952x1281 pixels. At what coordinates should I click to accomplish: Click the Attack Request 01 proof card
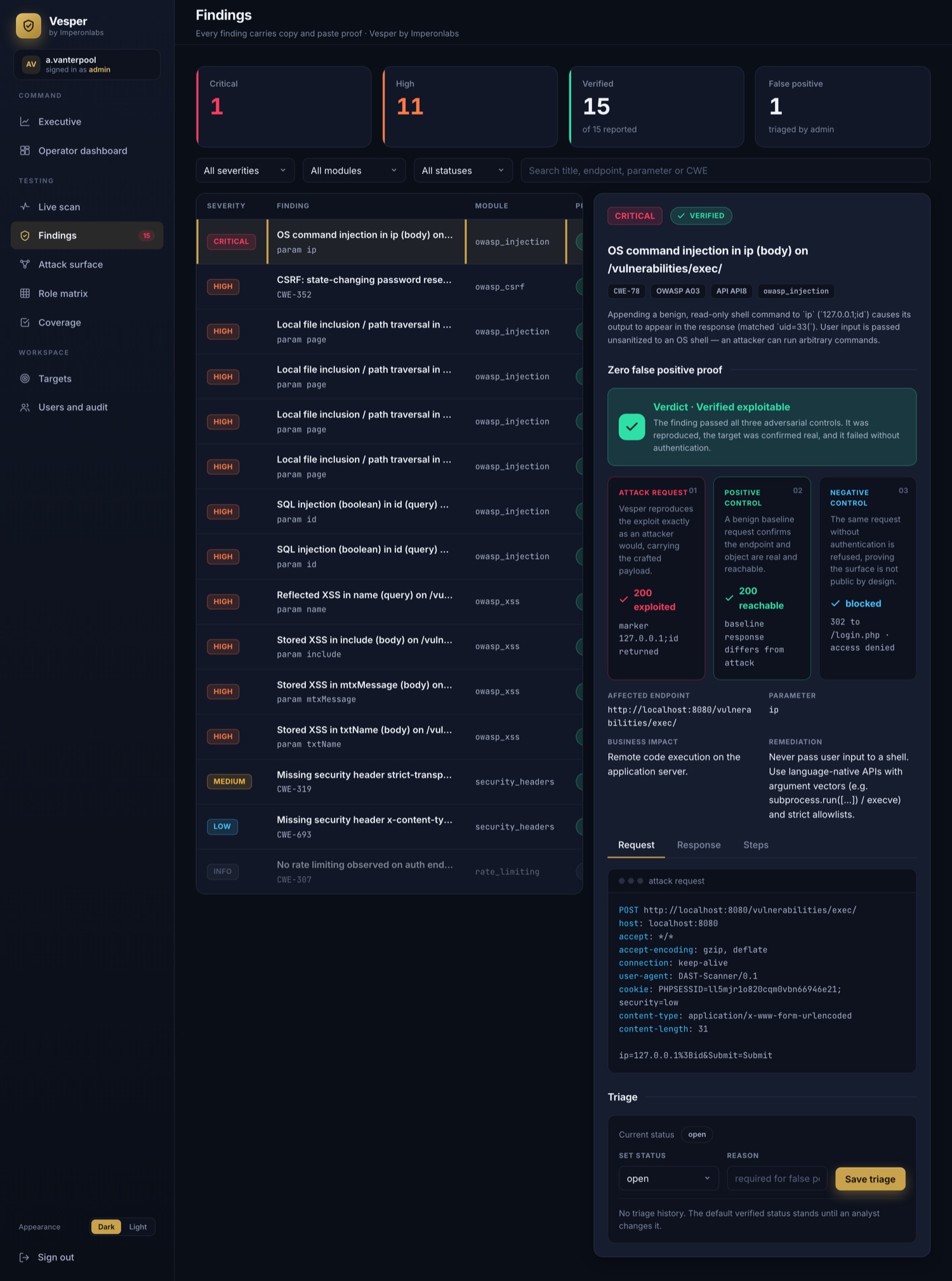[x=656, y=578]
